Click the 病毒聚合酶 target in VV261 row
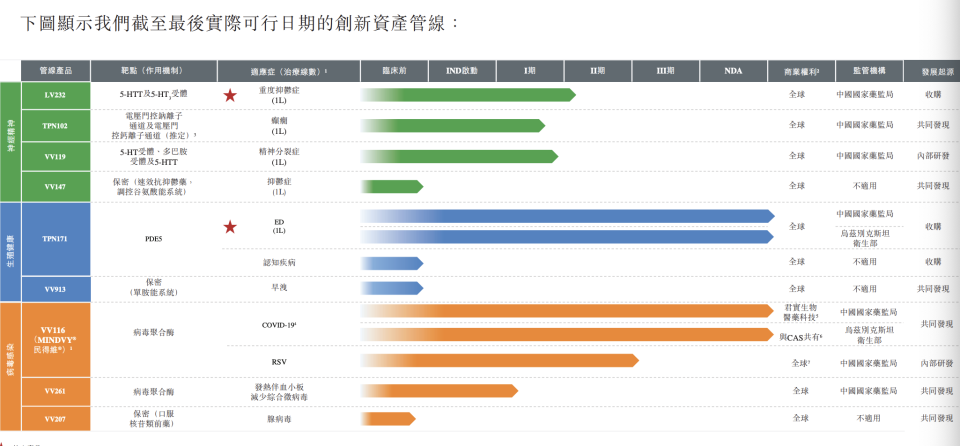This screenshot has width=960, height=446. tap(154, 391)
